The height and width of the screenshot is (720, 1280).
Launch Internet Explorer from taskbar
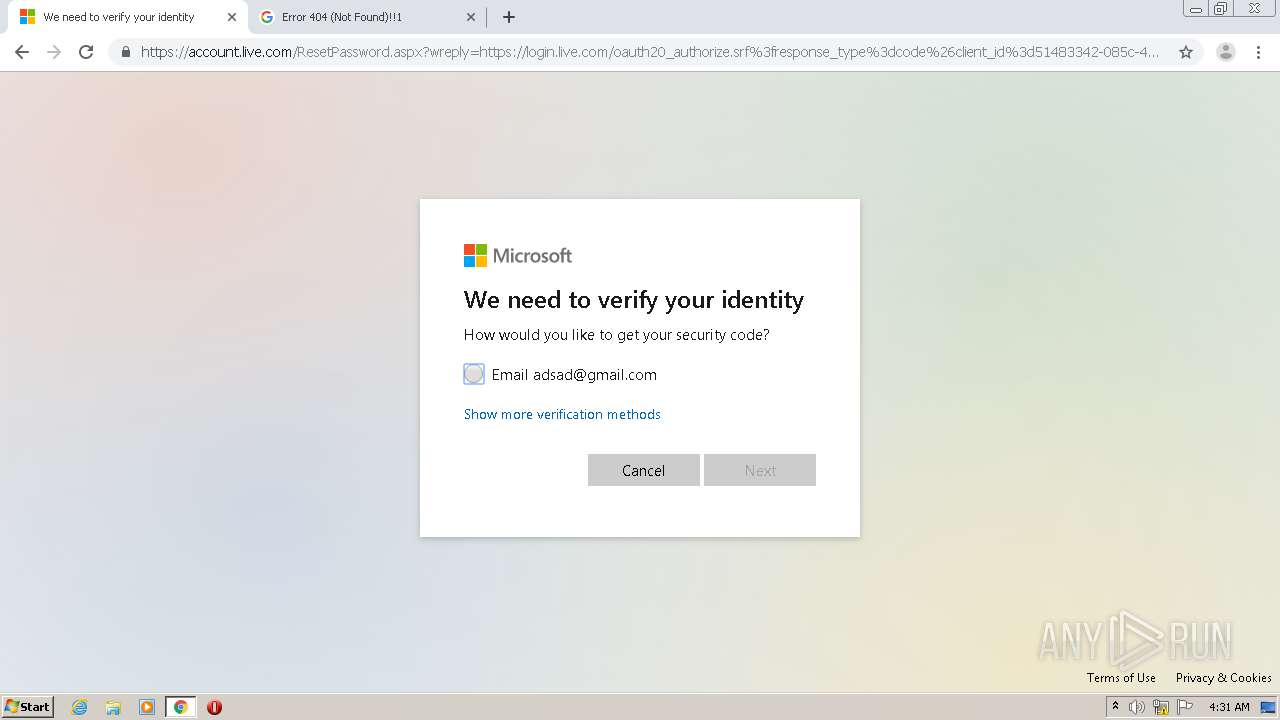coord(80,707)
